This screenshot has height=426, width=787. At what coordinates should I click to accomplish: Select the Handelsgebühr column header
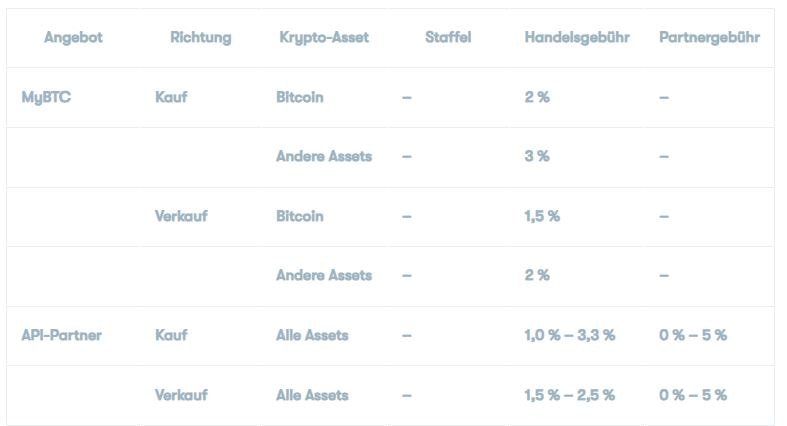pos(577,37)
